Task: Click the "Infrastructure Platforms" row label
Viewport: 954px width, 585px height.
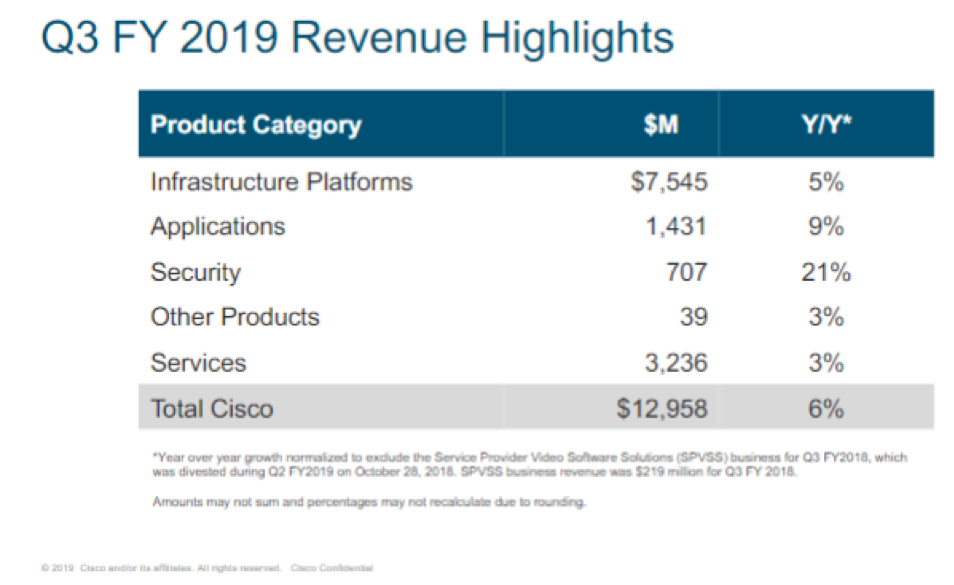Action: pos(281,182)
